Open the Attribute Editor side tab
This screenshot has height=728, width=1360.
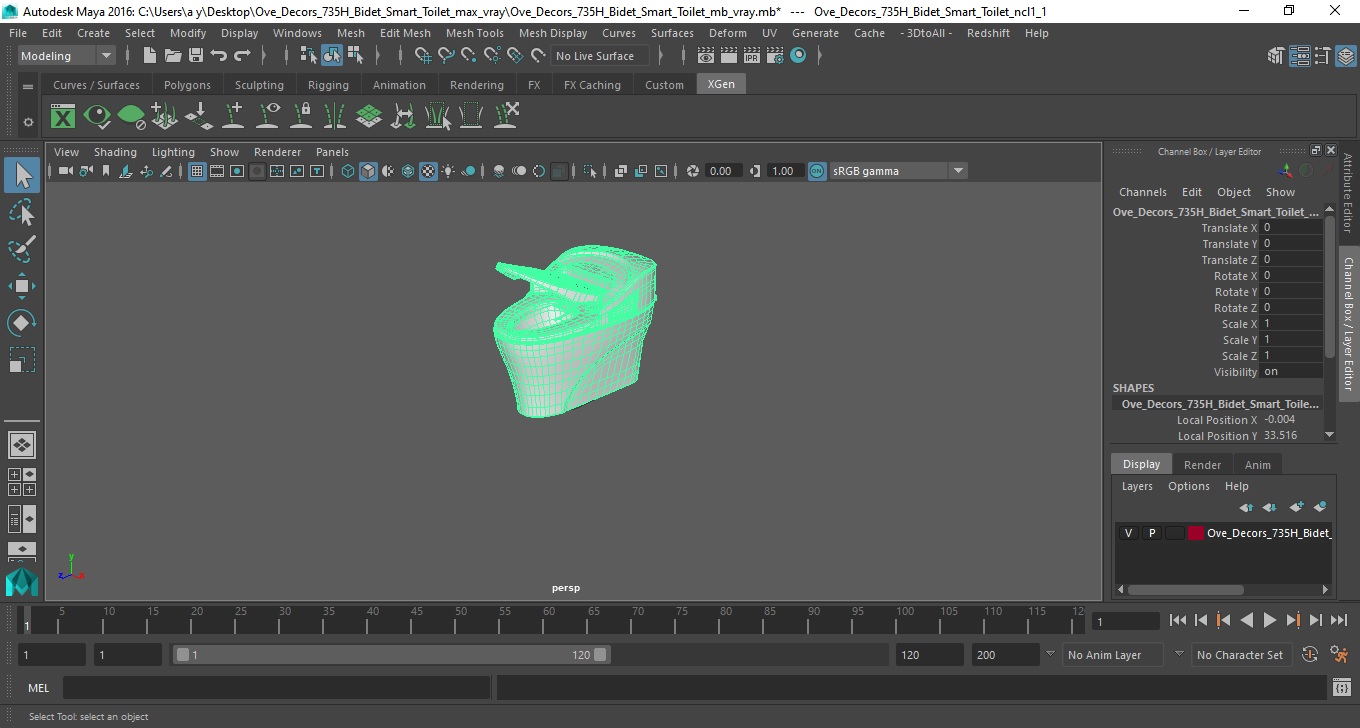click(x=1348, y=192)
